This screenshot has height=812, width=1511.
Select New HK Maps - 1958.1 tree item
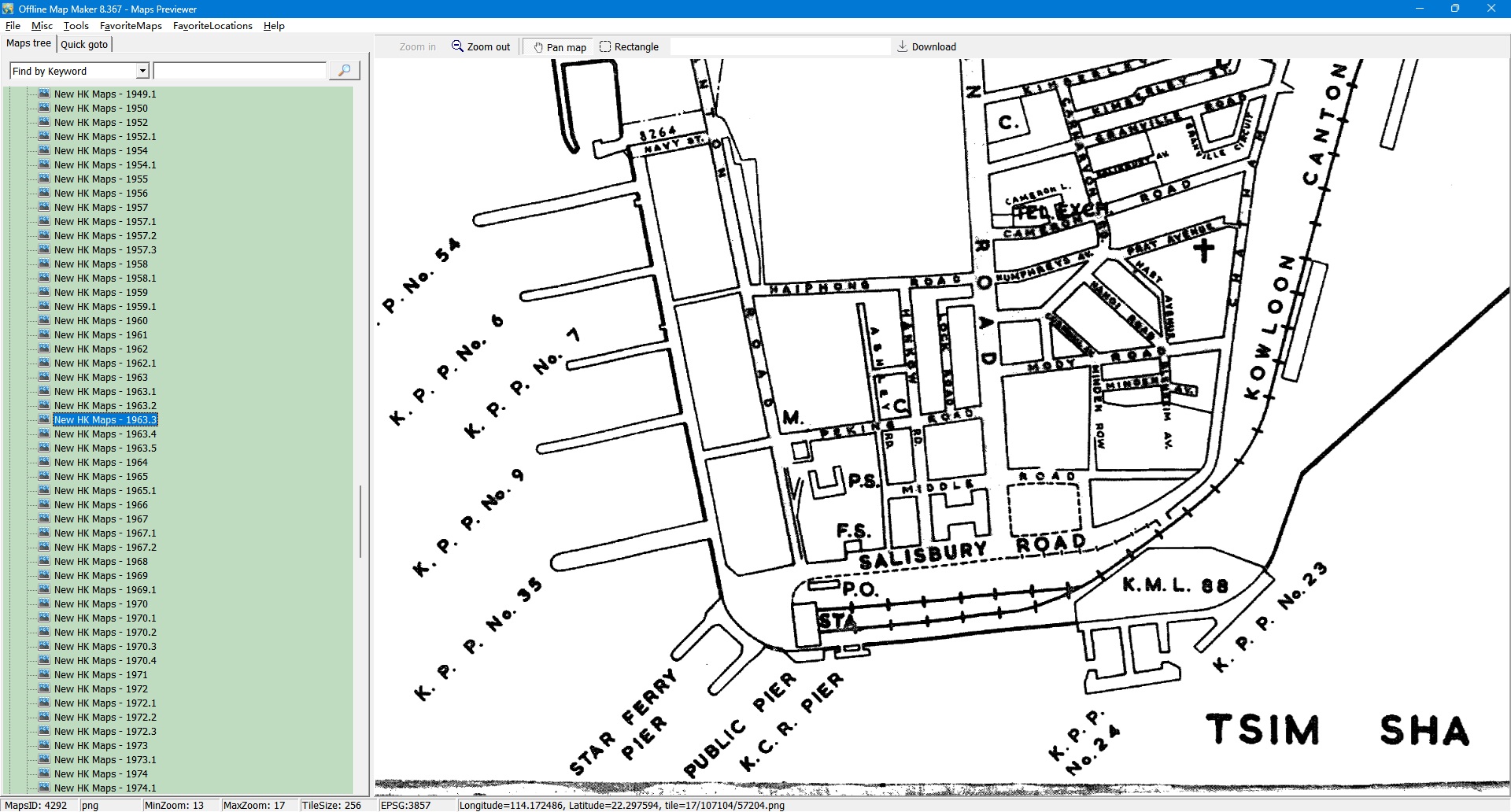click(x=105, y=278)
